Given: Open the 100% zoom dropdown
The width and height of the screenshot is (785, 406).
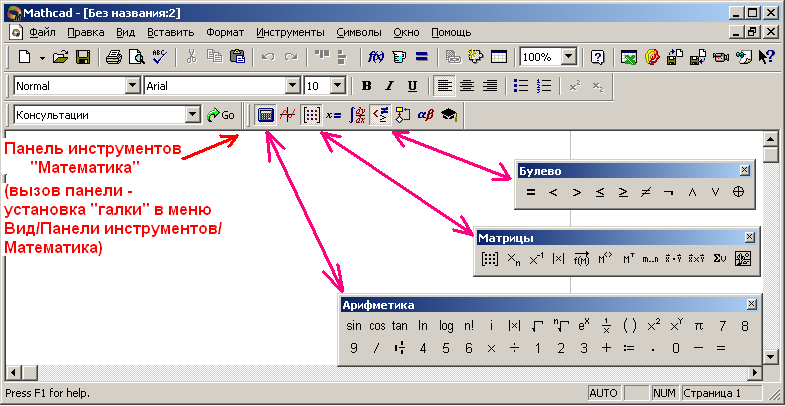Looking at the screenshot, I should 569,57.
